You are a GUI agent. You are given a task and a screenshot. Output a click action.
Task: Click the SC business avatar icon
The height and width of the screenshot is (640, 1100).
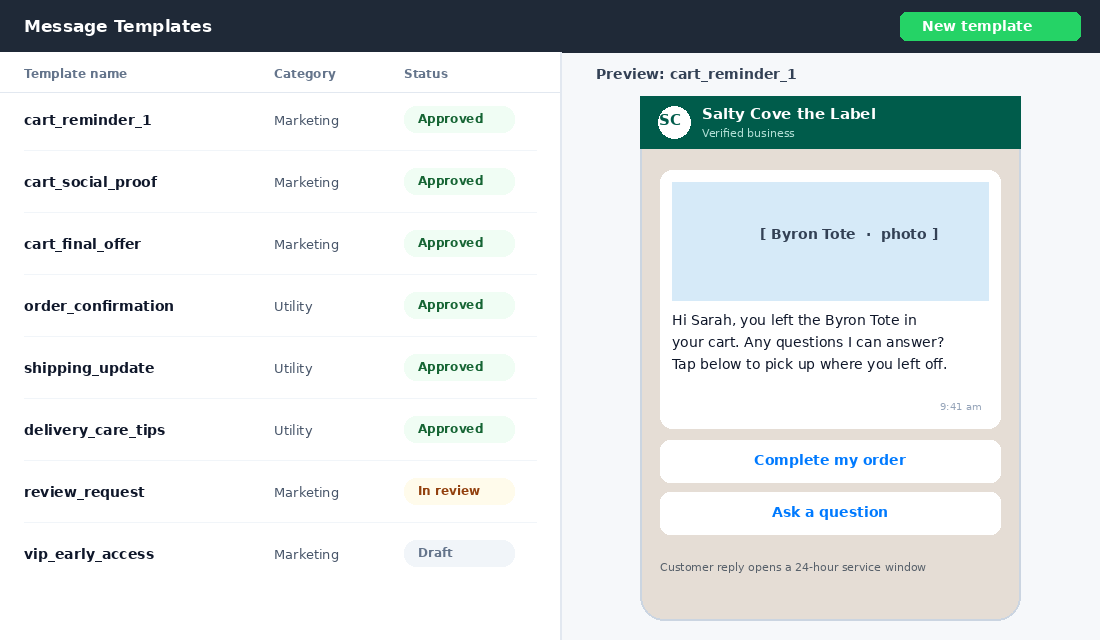click(673, 122)
